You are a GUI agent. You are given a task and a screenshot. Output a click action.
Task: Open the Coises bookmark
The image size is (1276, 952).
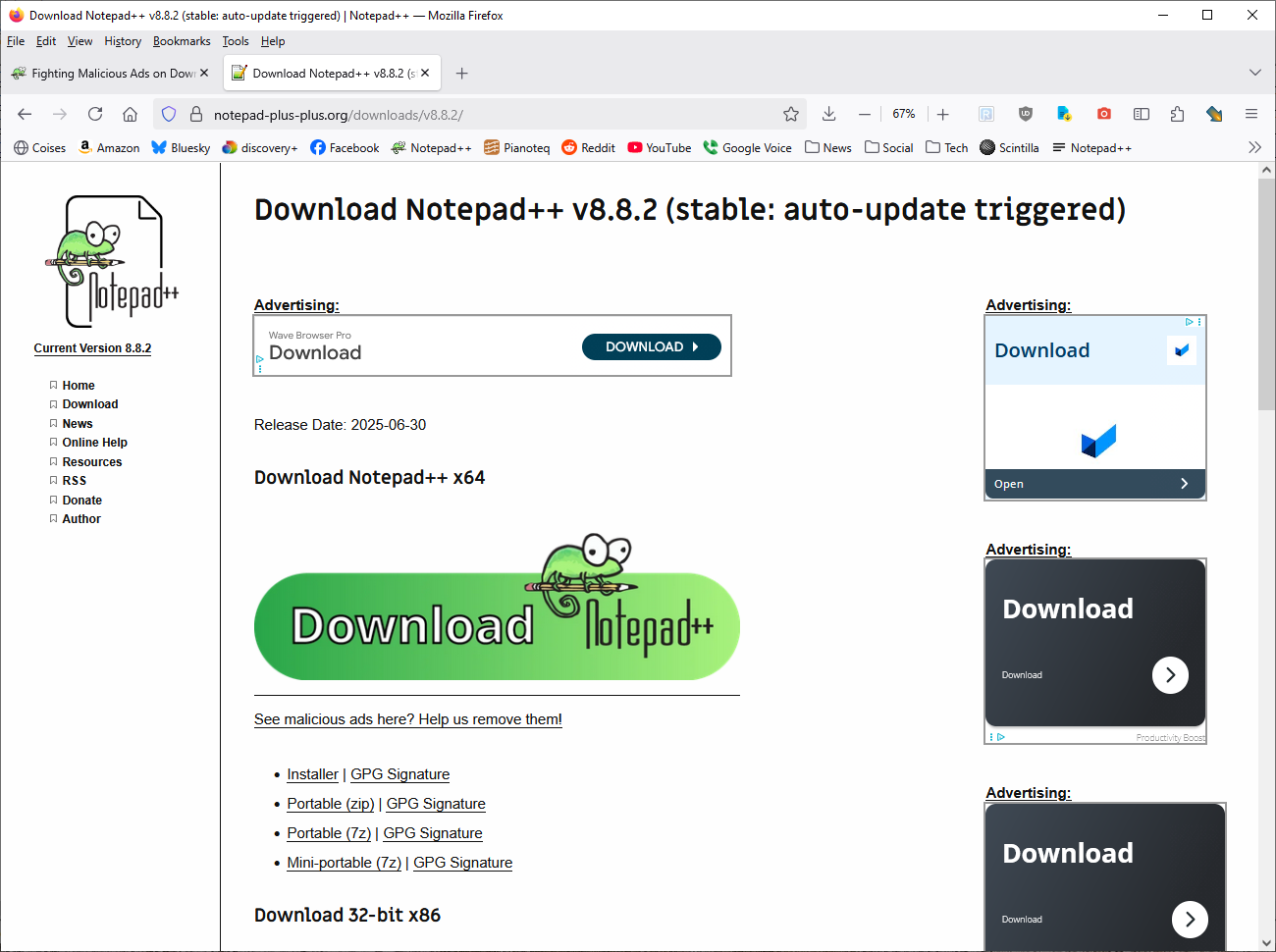pos(40,147)
